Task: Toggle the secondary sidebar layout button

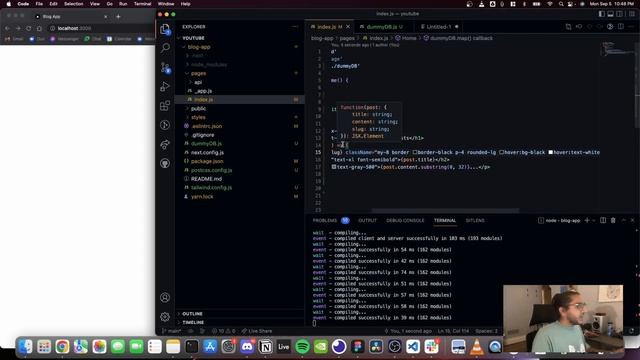Action: tap(620, 14)
